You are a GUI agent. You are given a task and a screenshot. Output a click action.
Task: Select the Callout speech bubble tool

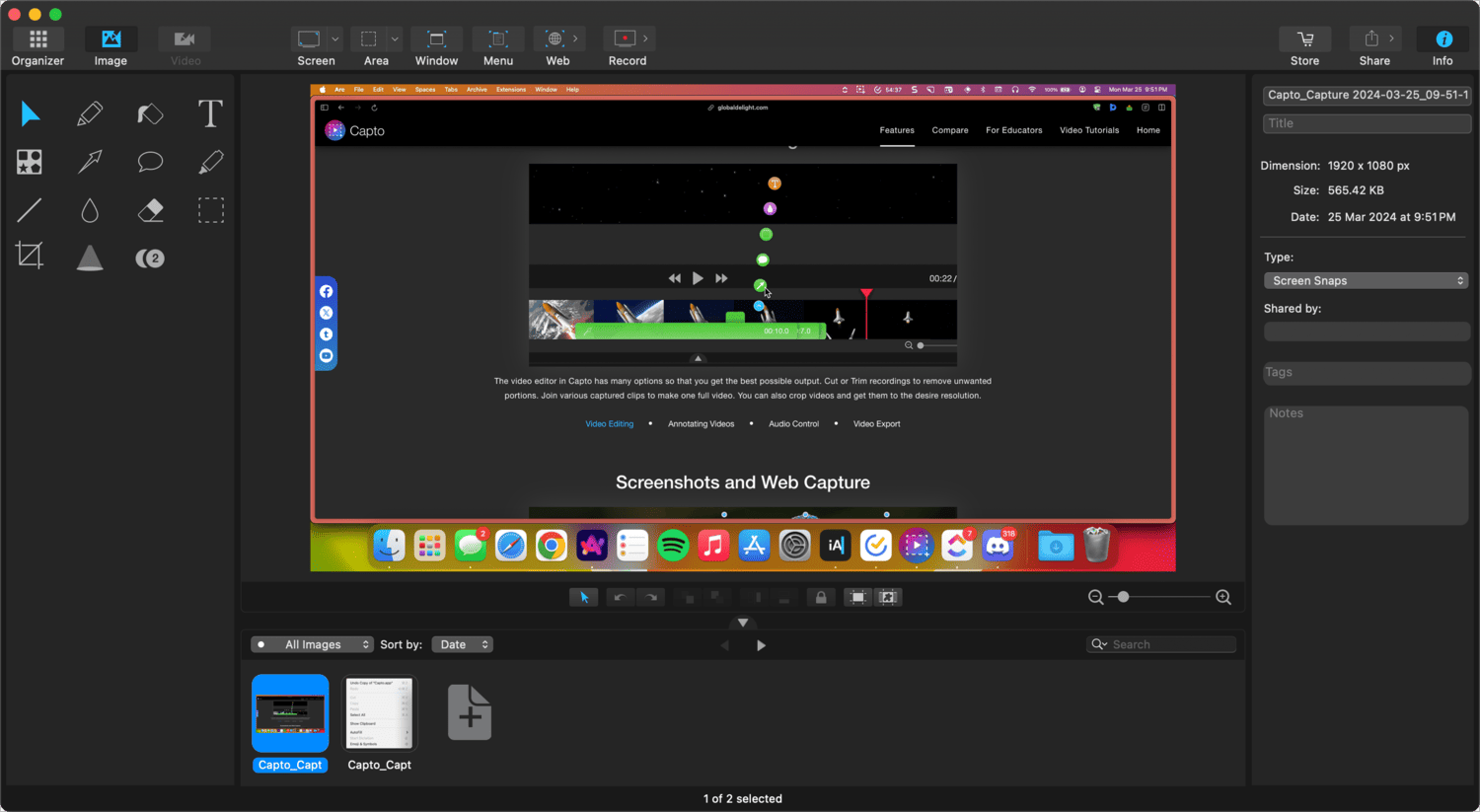click(150, 162)
